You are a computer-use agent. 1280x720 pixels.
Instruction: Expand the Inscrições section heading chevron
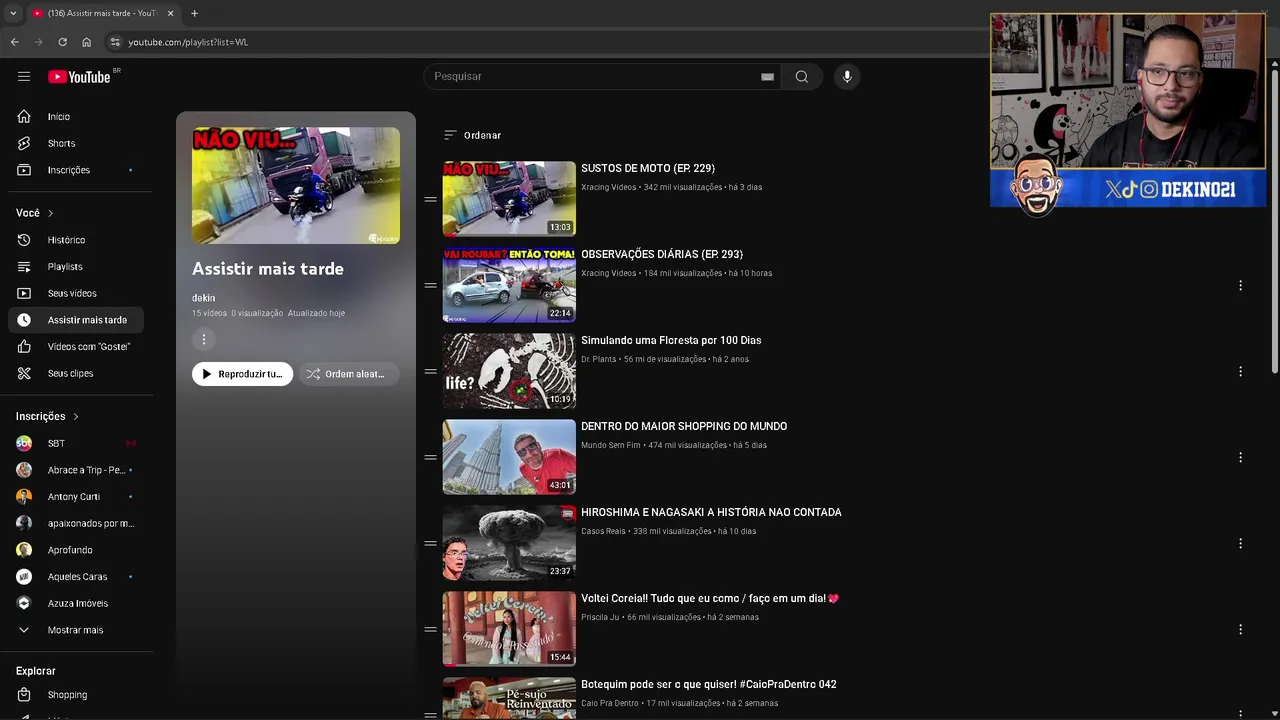(75, 416)
